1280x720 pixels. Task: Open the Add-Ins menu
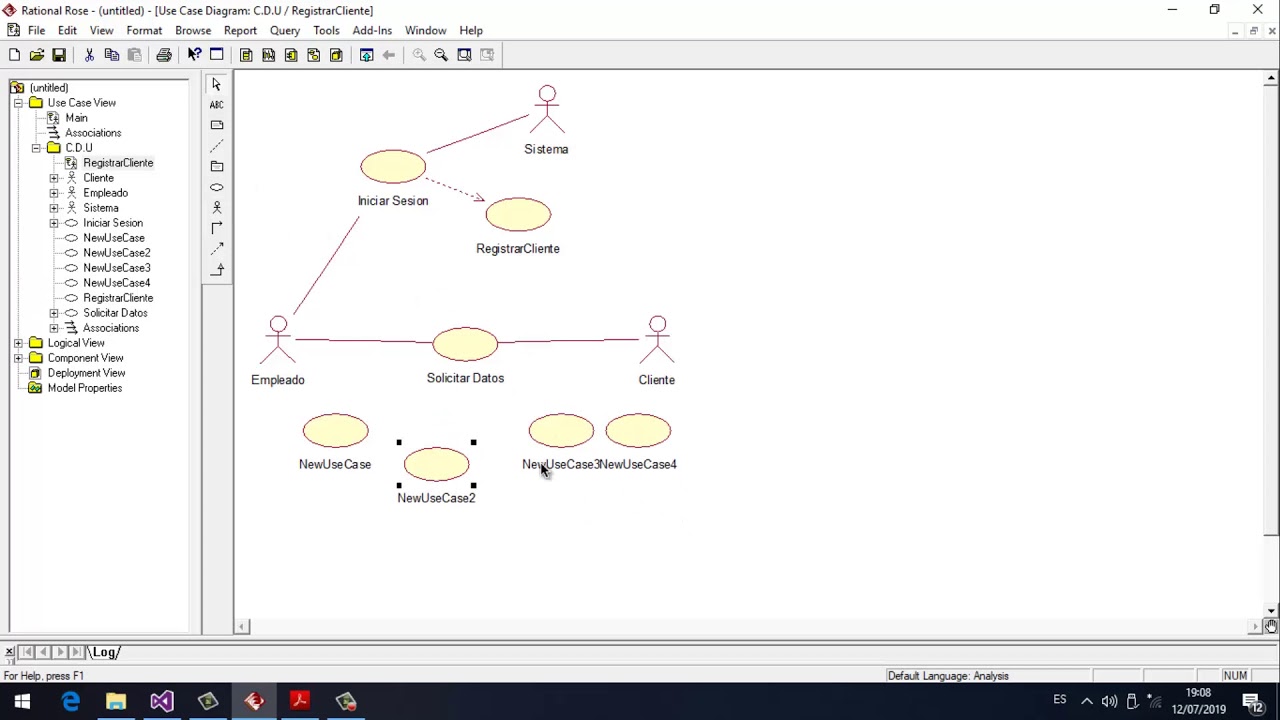pos(372,30)
